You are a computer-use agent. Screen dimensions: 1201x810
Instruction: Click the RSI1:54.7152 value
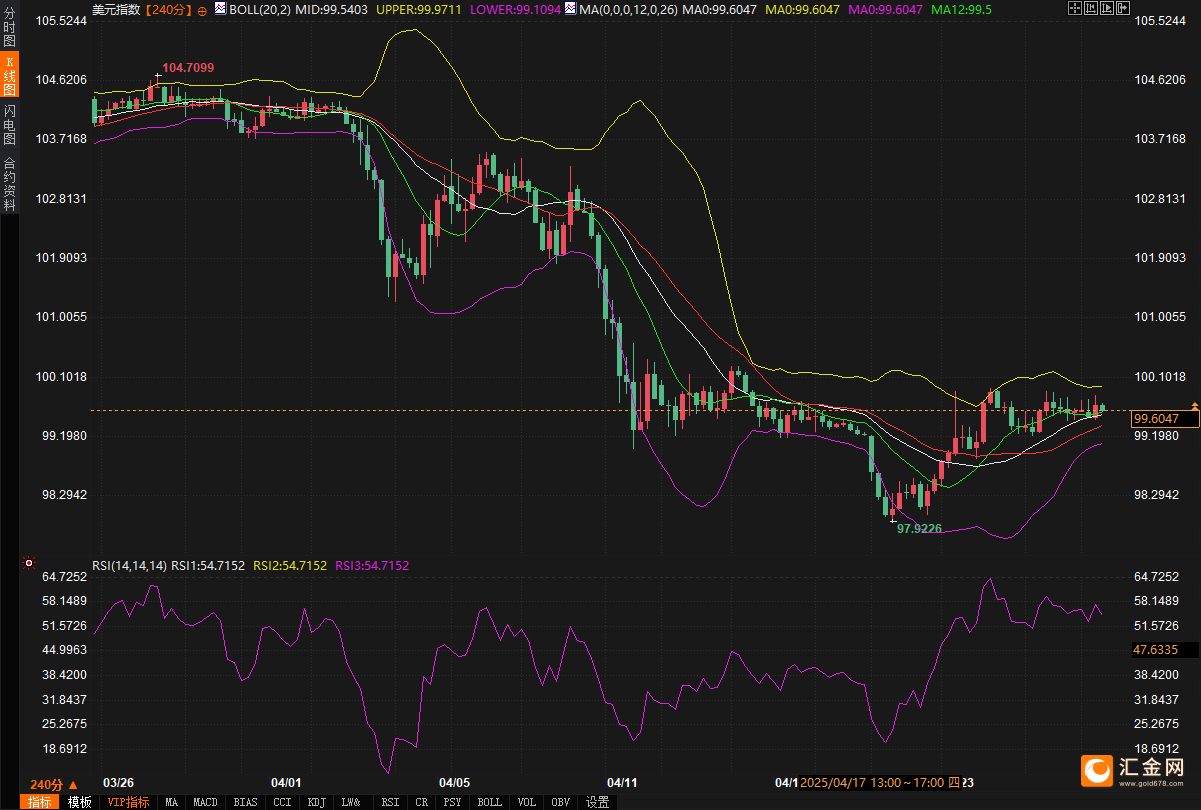pos(208,565)
